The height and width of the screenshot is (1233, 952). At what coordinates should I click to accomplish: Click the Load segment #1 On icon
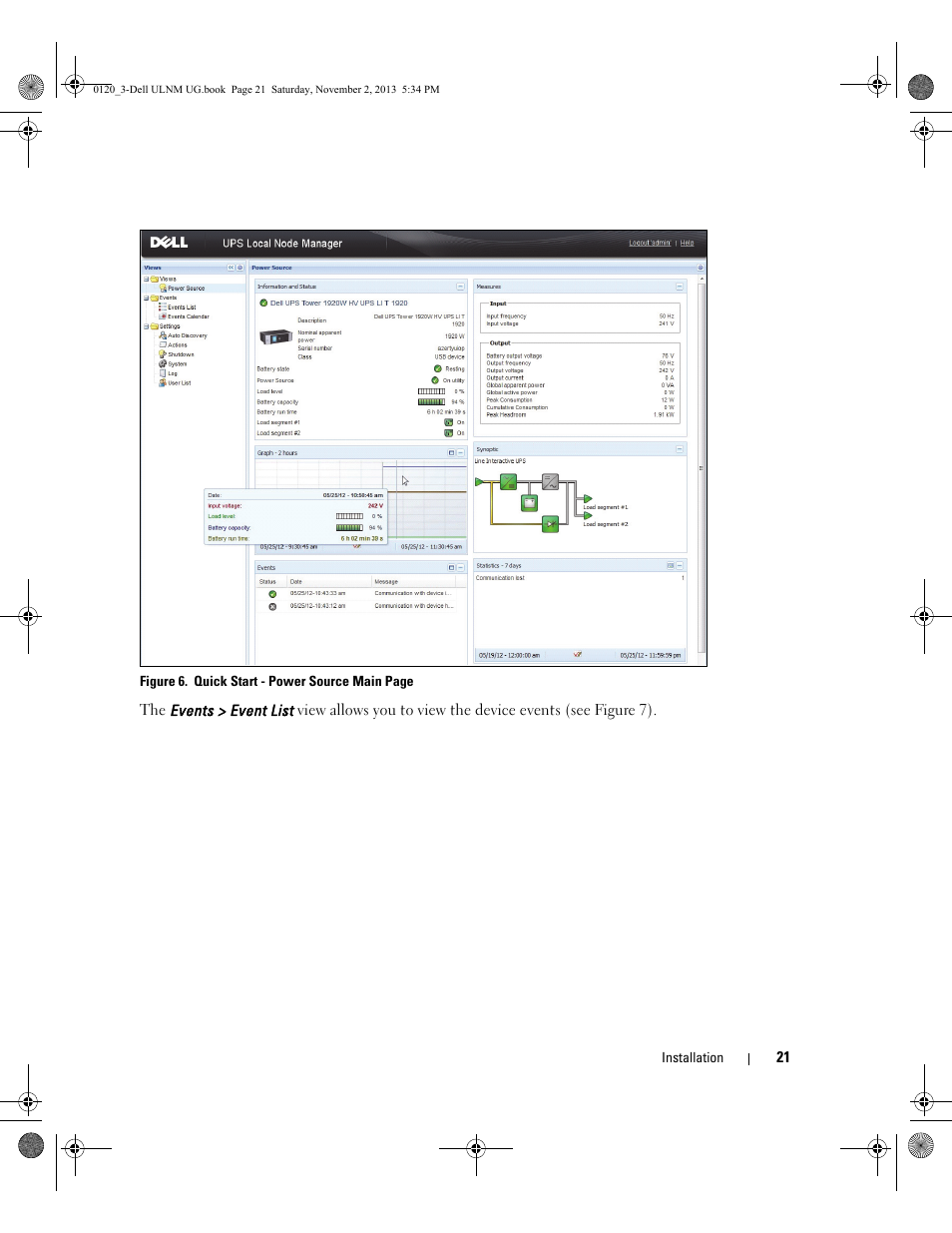pyautogui.click(x=448, y=422)
